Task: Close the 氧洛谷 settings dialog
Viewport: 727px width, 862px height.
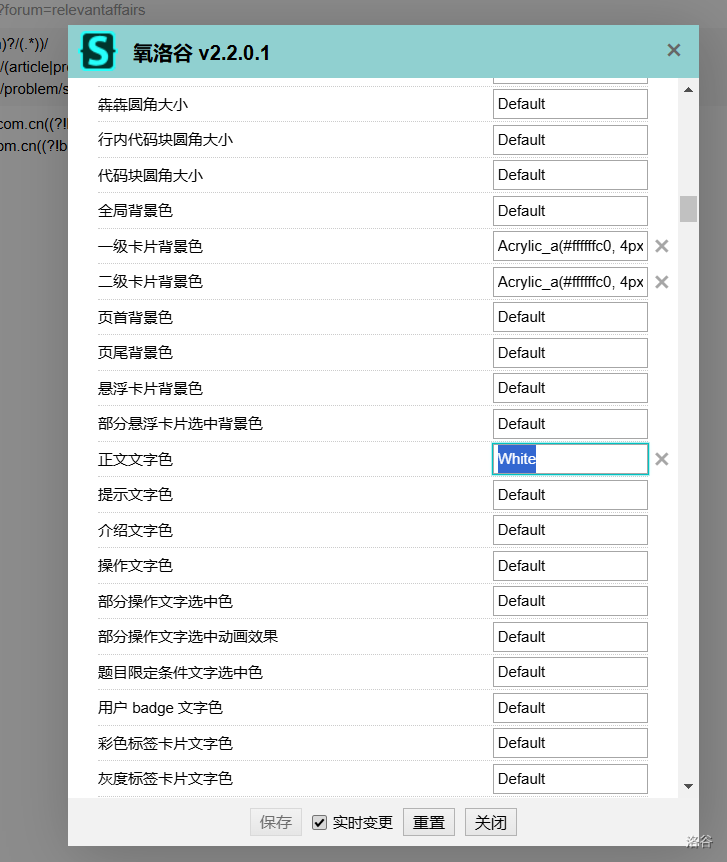Action: (674, 50)
